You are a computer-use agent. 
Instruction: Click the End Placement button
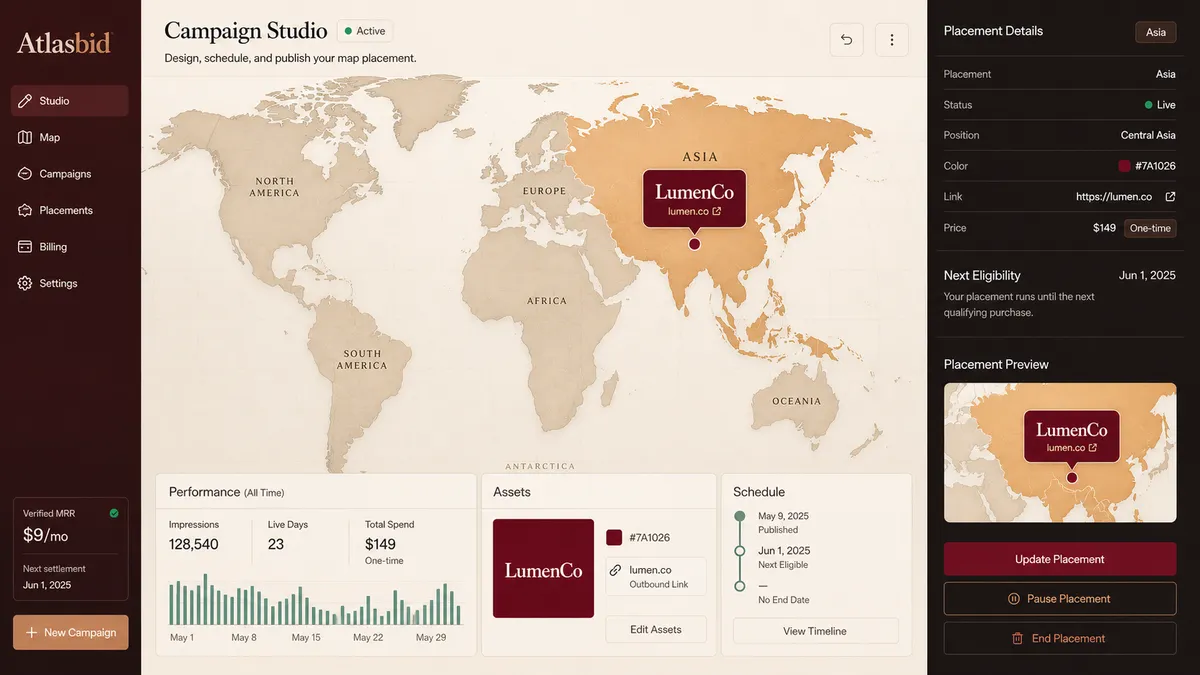(1060, 638)
